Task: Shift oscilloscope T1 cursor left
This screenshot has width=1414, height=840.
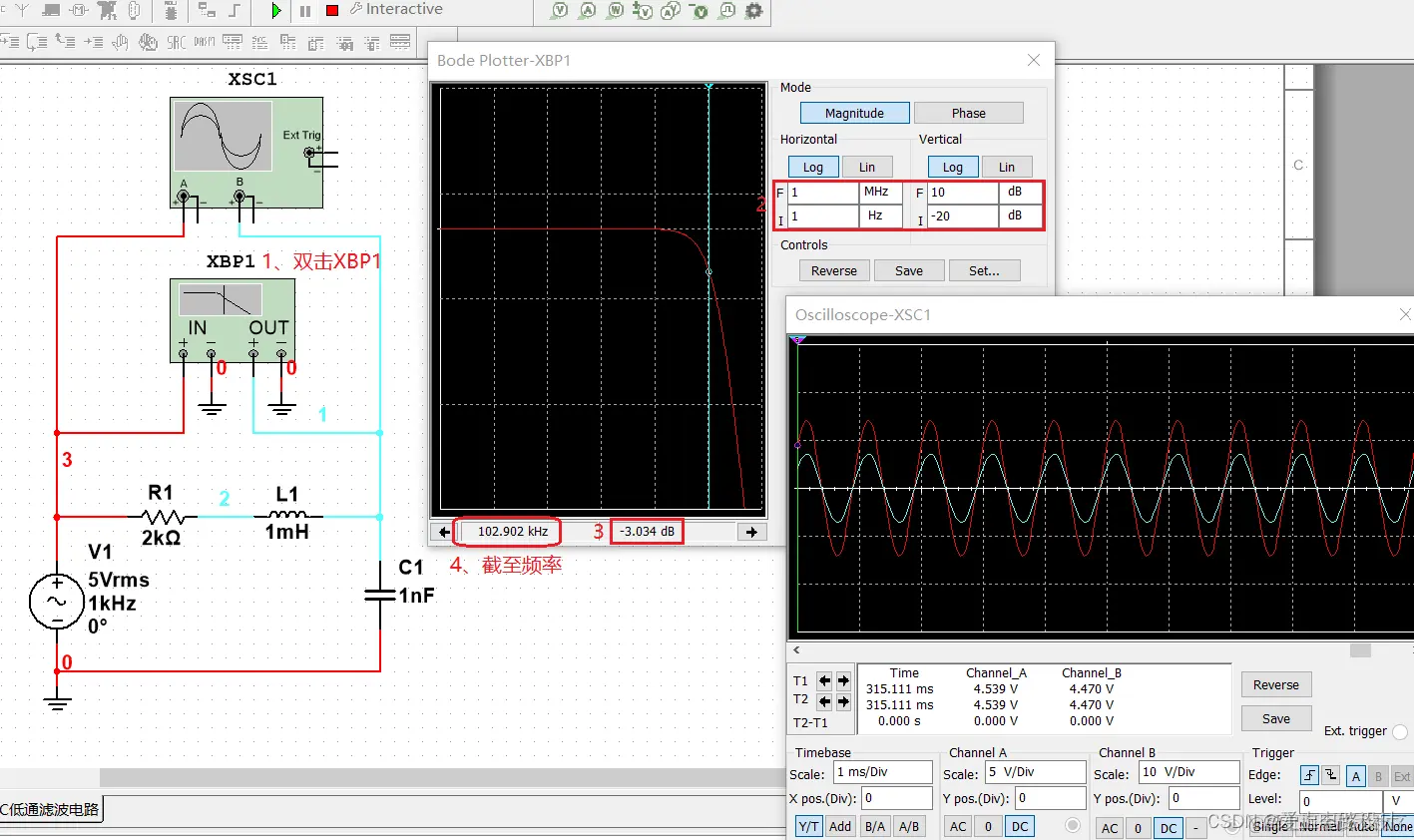Action: (x=824, y=681)
